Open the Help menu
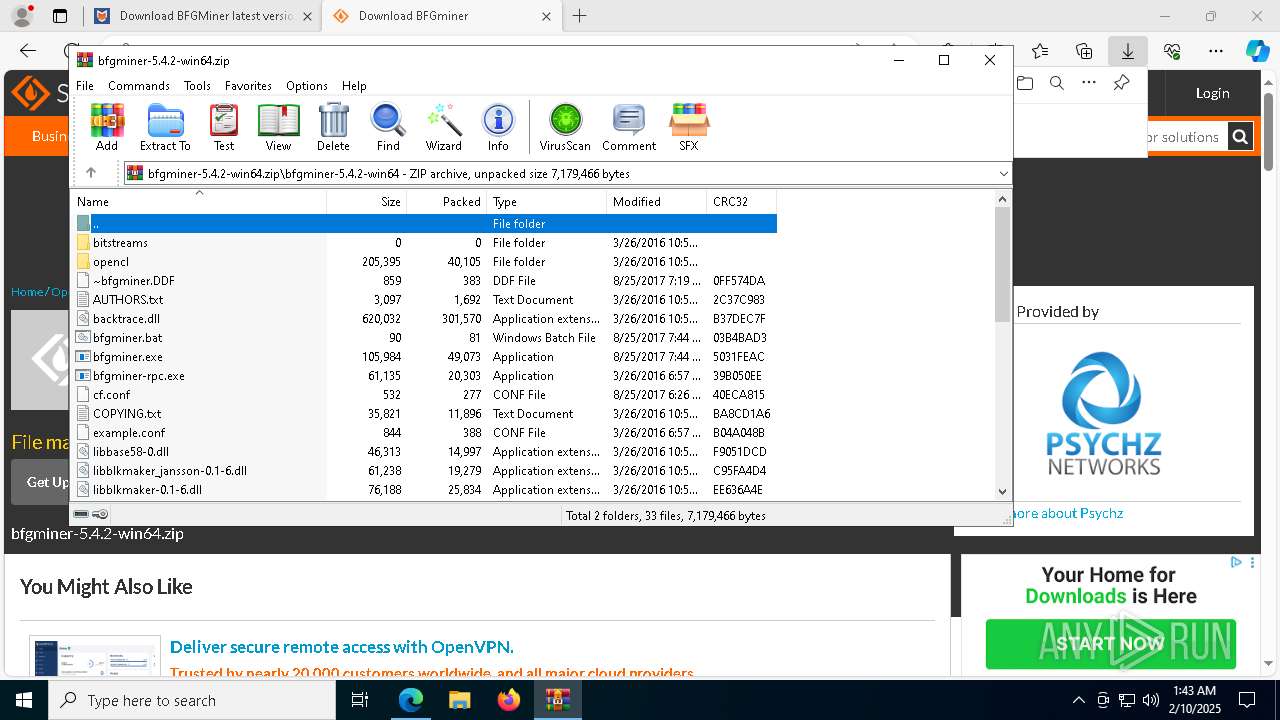1280x720 pixels. [354, 86]
